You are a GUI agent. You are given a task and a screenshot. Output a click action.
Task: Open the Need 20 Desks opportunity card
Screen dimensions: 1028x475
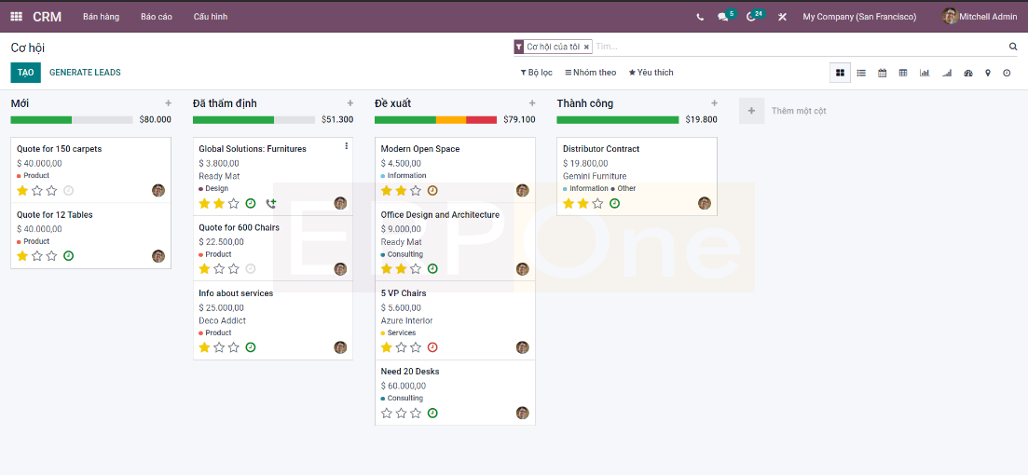455,392
